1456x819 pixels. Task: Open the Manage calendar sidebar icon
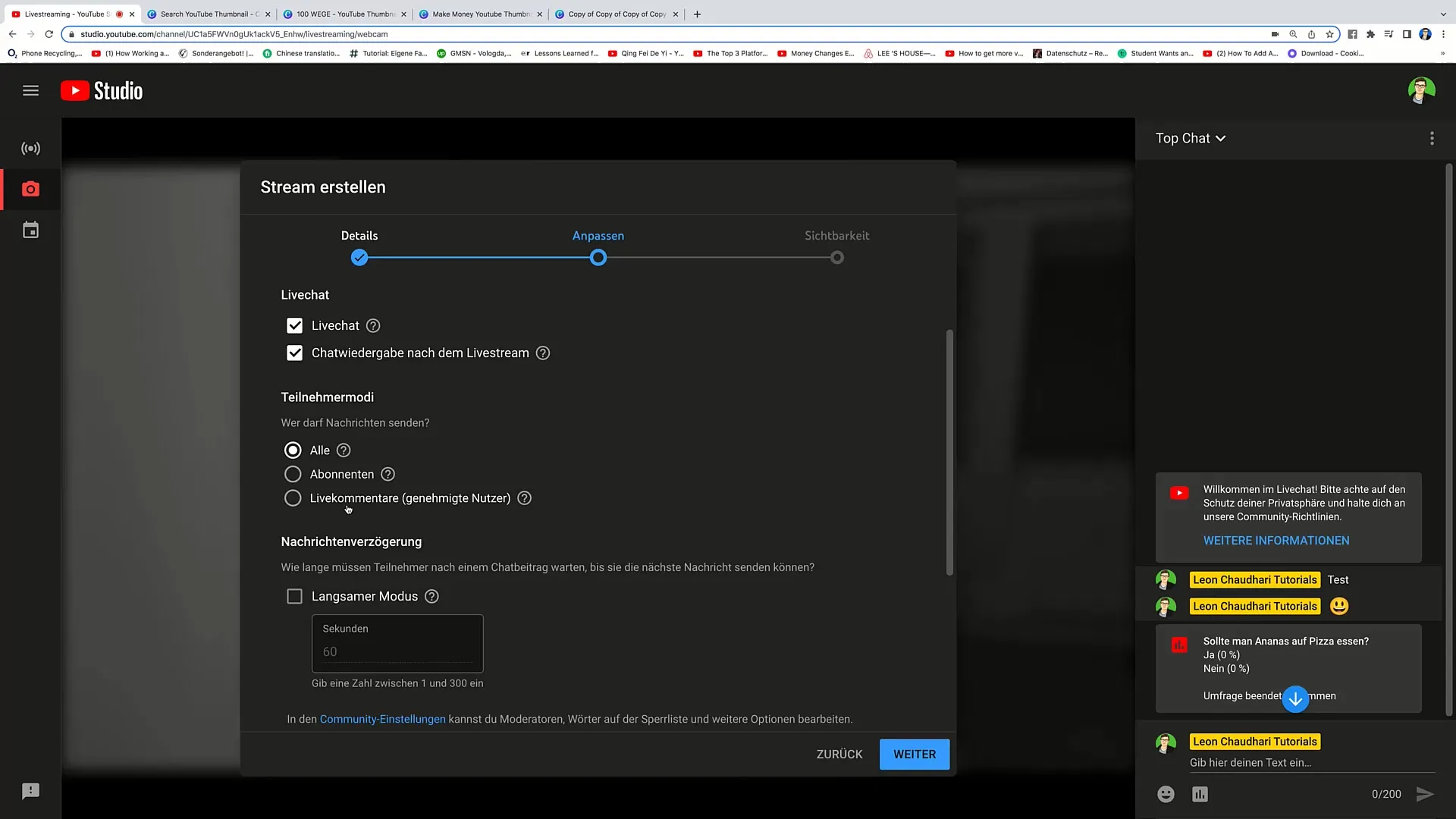(x=30, y=231)
